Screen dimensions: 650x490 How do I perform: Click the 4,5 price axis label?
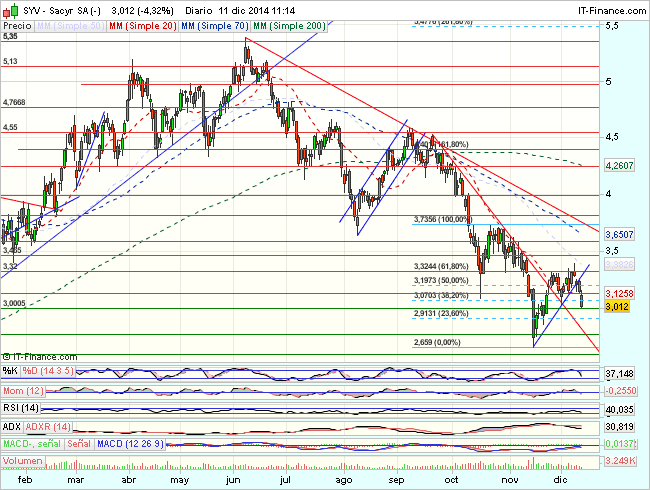(x=612, y=137)
